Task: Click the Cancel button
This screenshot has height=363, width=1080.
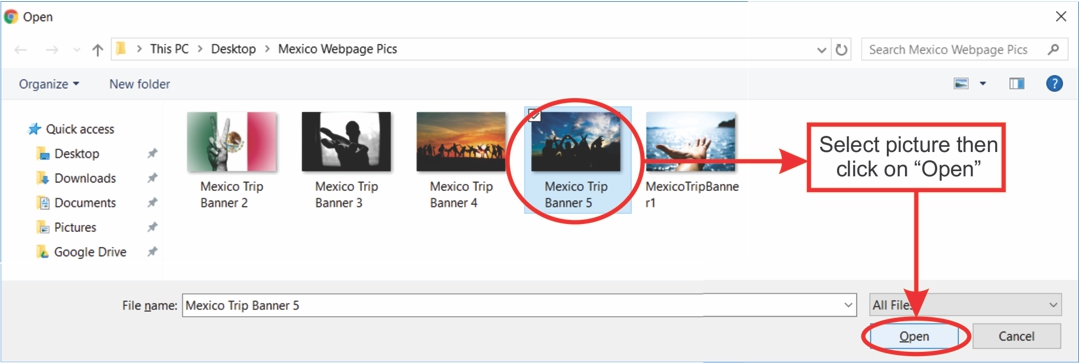Action: [1017, 337]
